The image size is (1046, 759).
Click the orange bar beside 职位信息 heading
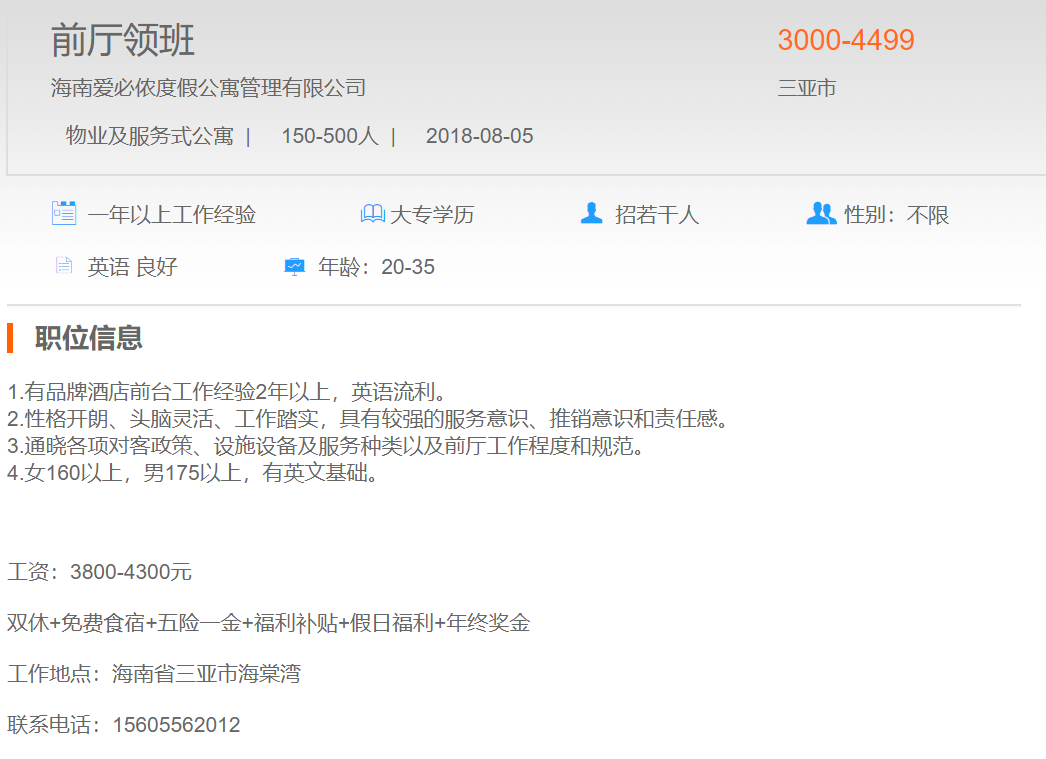pyautogui.click(x=10, y=338)
